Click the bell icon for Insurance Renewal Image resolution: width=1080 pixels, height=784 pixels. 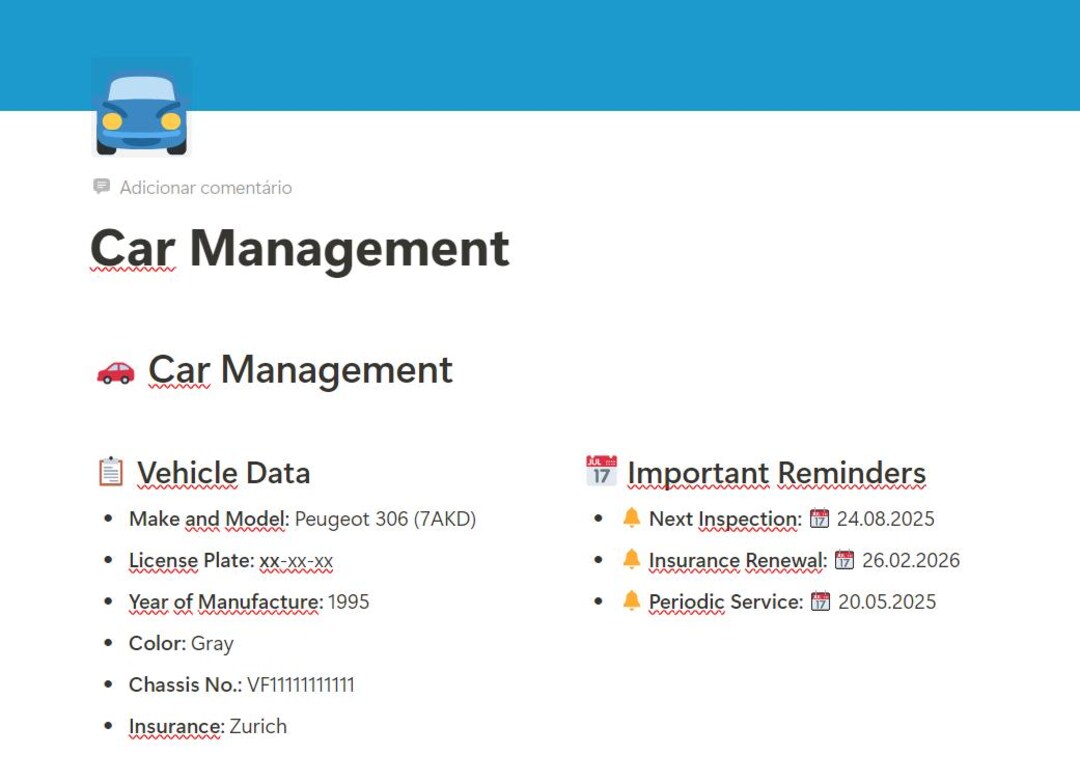(631, 559)
